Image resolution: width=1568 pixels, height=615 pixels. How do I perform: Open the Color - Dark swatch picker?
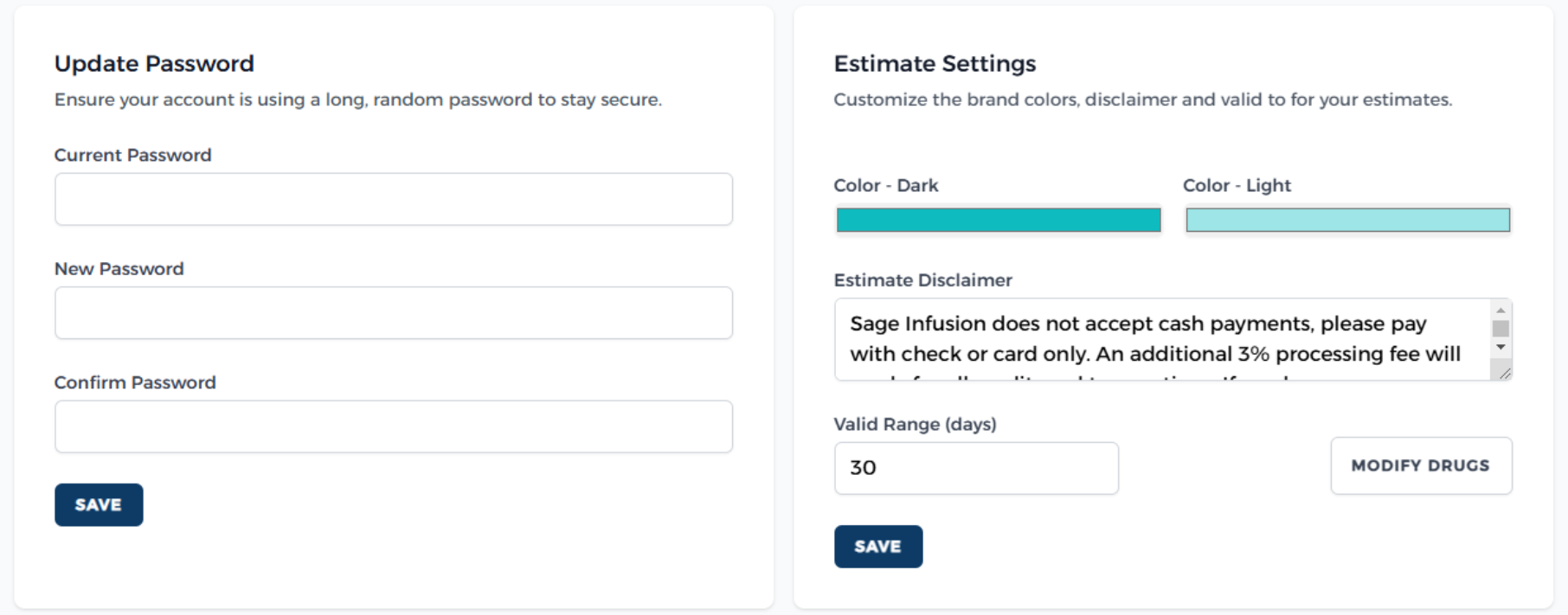[998, 220]
